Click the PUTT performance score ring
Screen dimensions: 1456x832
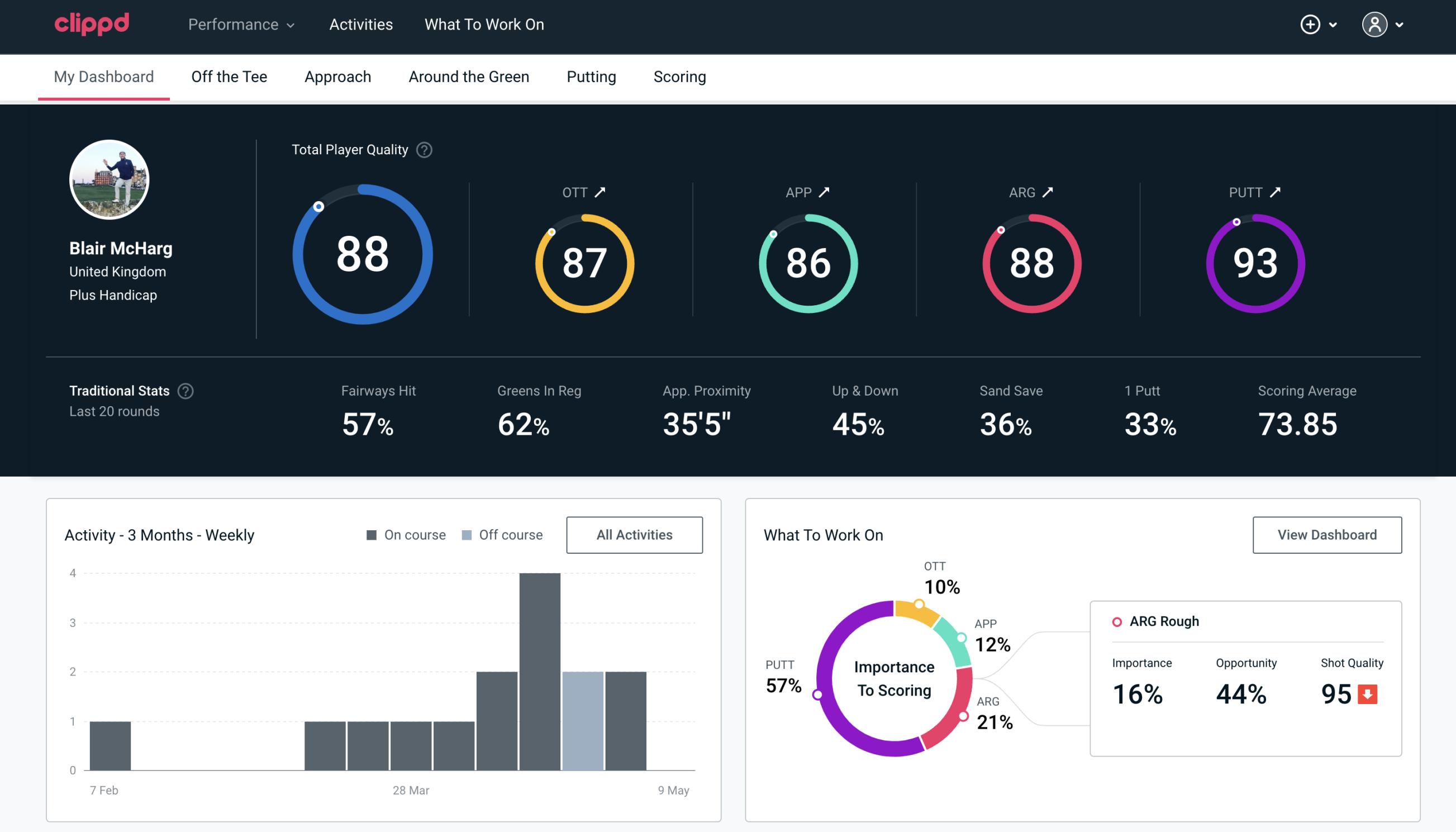1254,261
